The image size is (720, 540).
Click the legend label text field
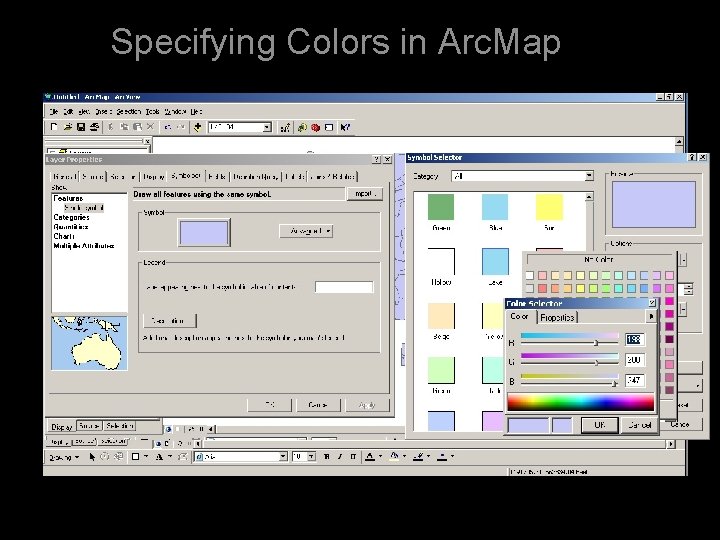[x=344, y=287]
